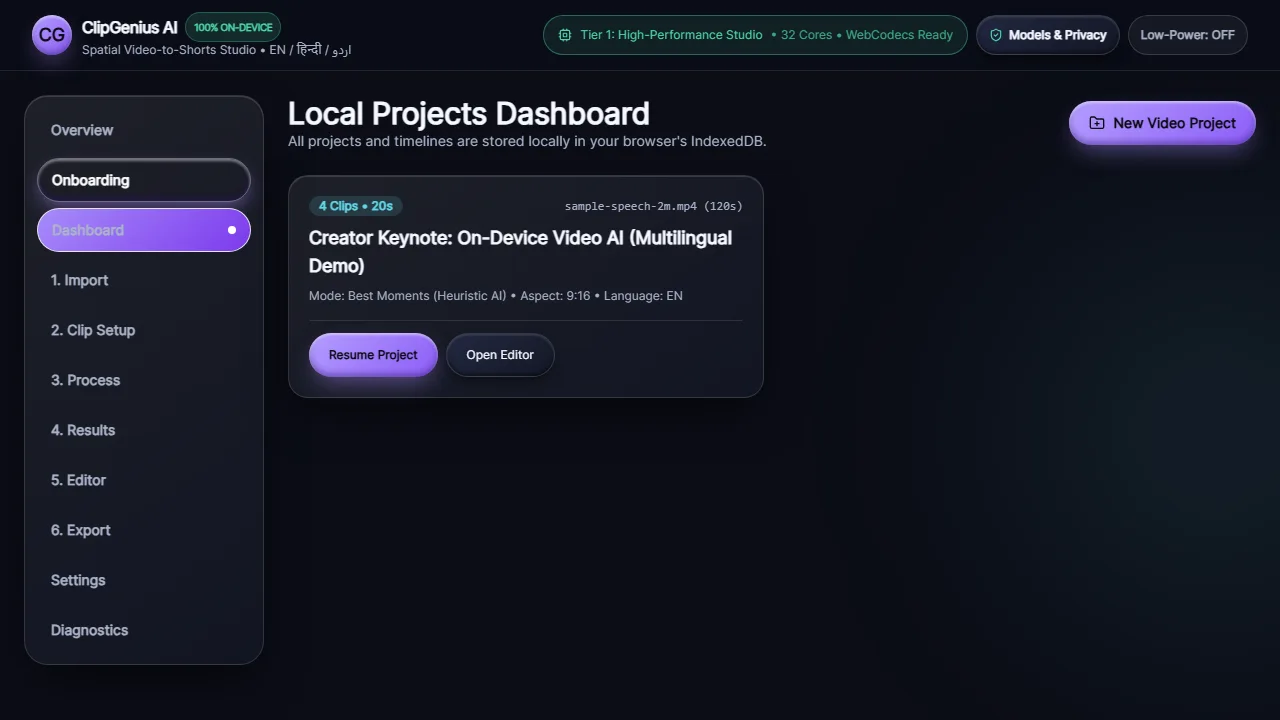Create a New Video Project
Image resolution: width=1280 pixels, height=720 pixels.
tap(1162, 123)
